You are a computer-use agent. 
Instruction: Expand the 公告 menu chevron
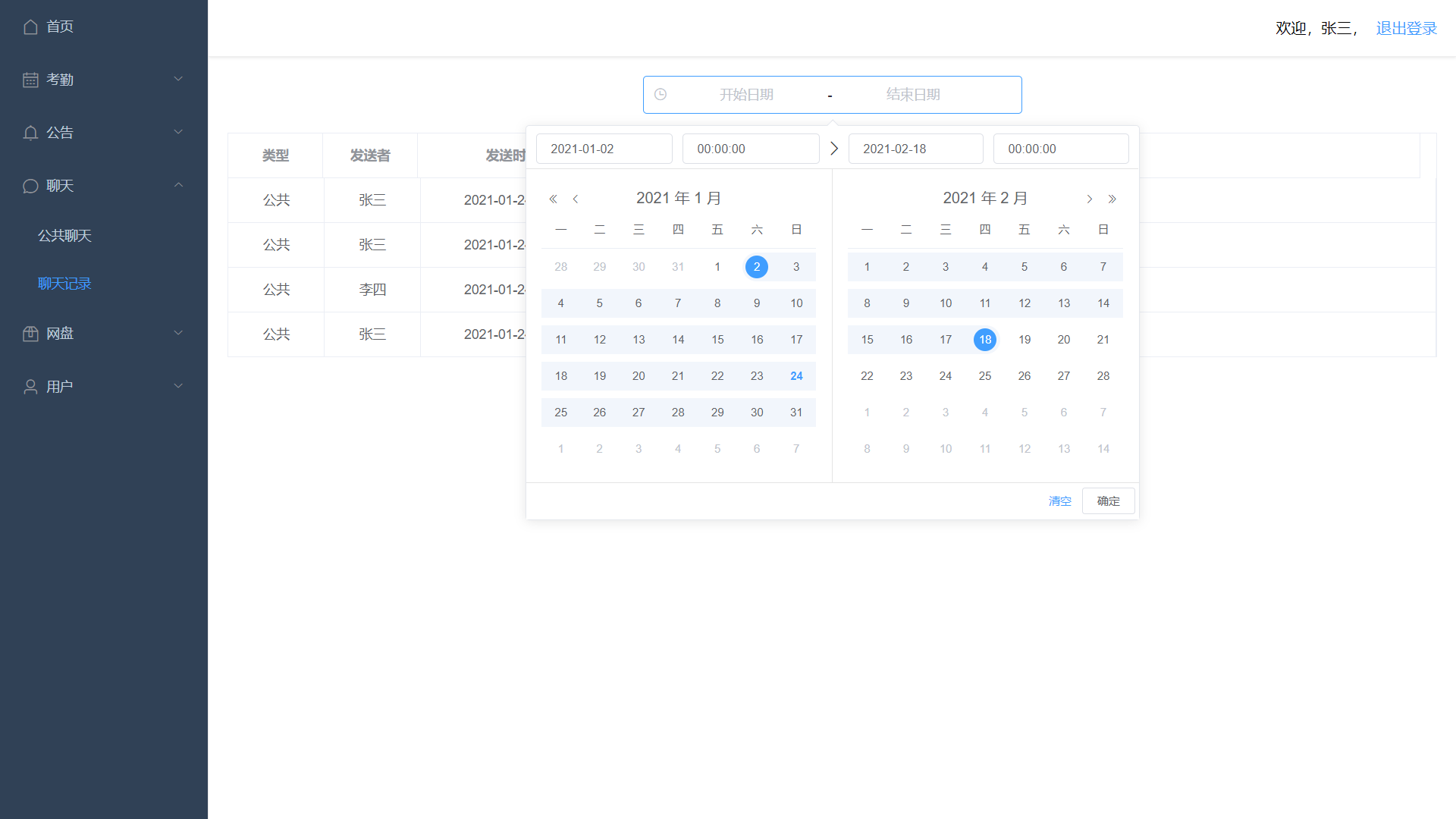pyautogui.click(x=178, y=132)
